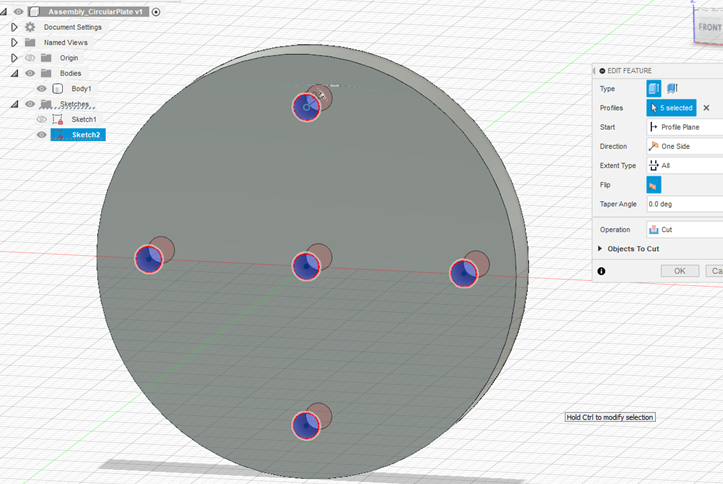
Task: Select Sketch2 in the browser tree
Action: click(x=85, y=134)
